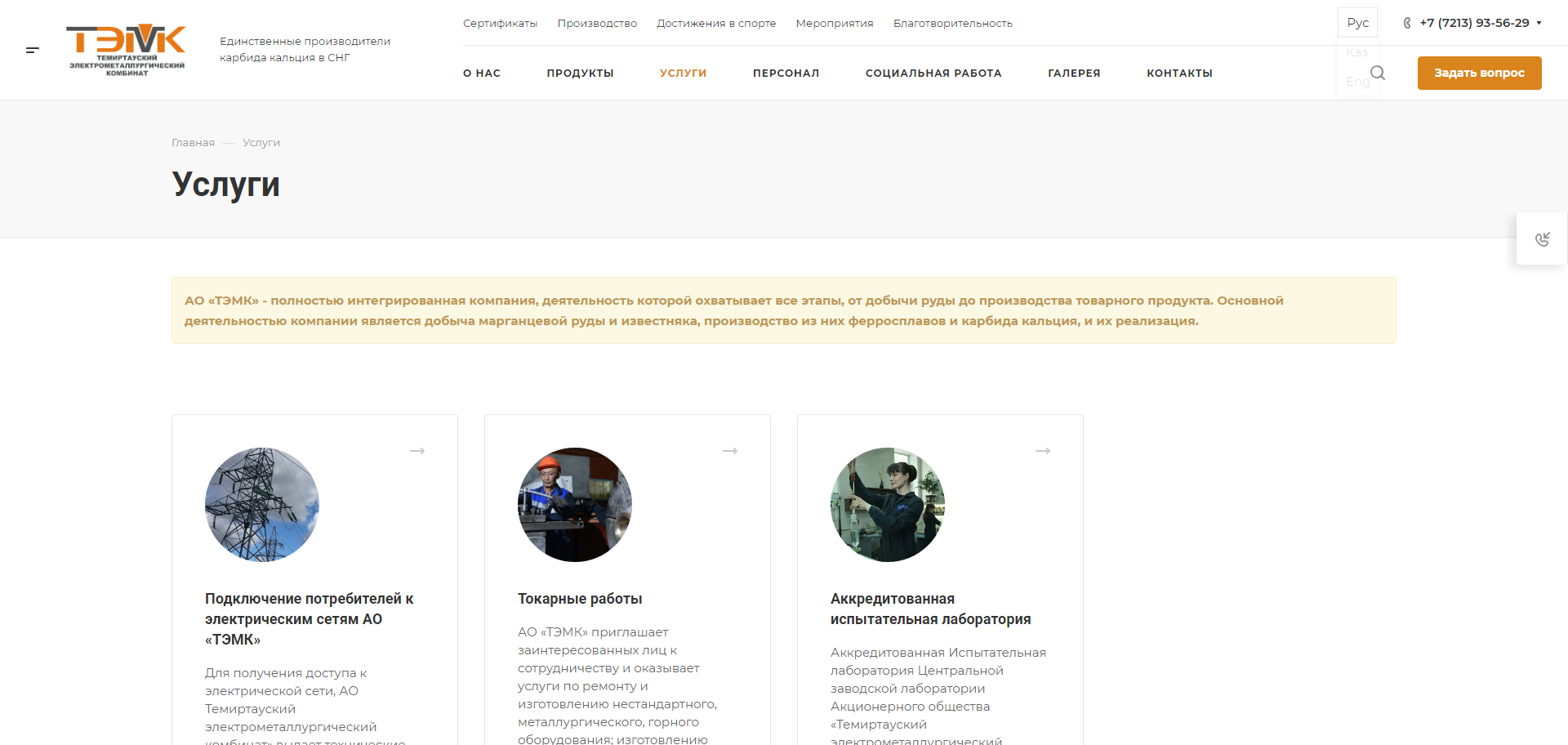Screen dimensions: 1568x745
Task: Go to Главная breadcrumb
Action: click(193, 142)
